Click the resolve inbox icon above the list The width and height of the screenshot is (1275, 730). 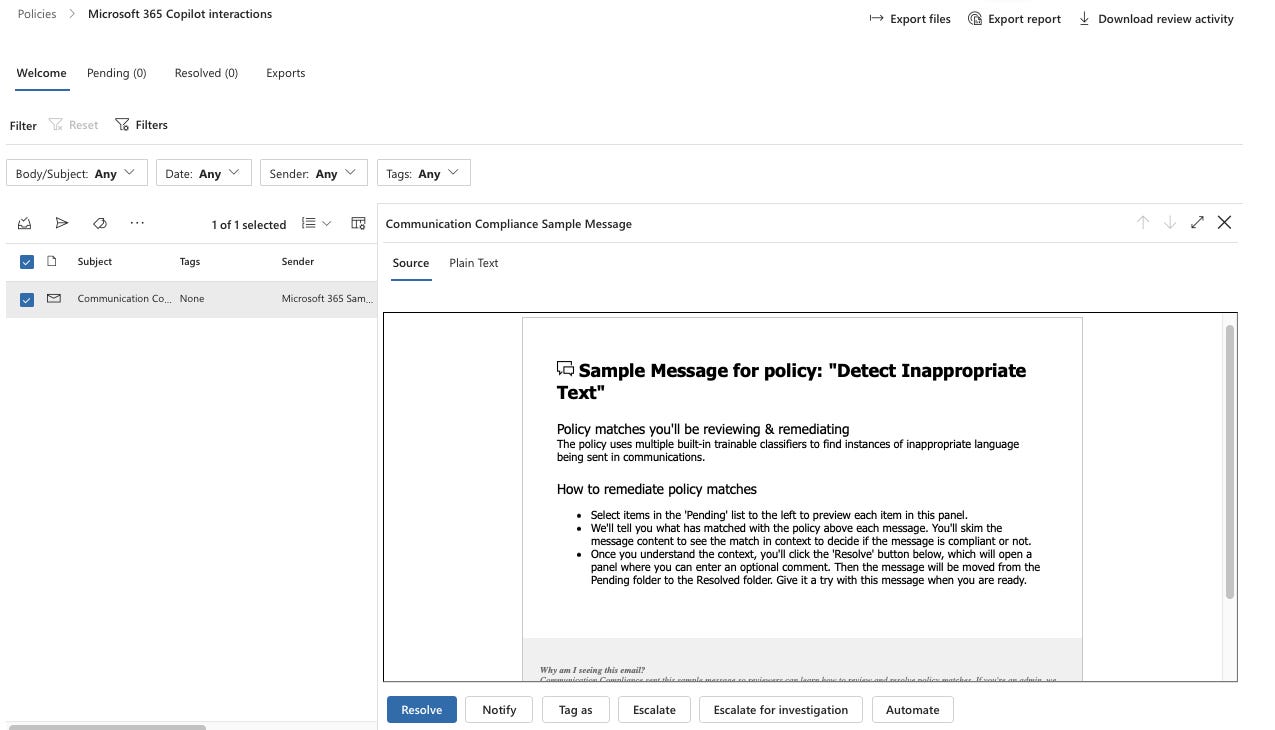click(25, 223)
